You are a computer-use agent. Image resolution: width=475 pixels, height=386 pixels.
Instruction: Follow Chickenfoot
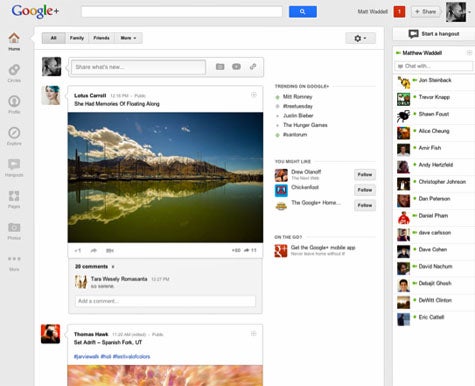365,190
